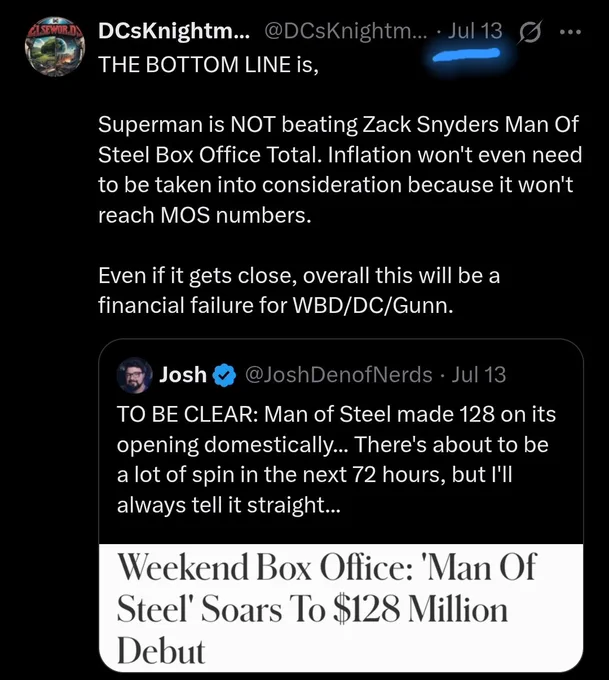The width and height of the screenshot is (609, 680).
Task: Open the three-dot more options menu
Action: 570,32
